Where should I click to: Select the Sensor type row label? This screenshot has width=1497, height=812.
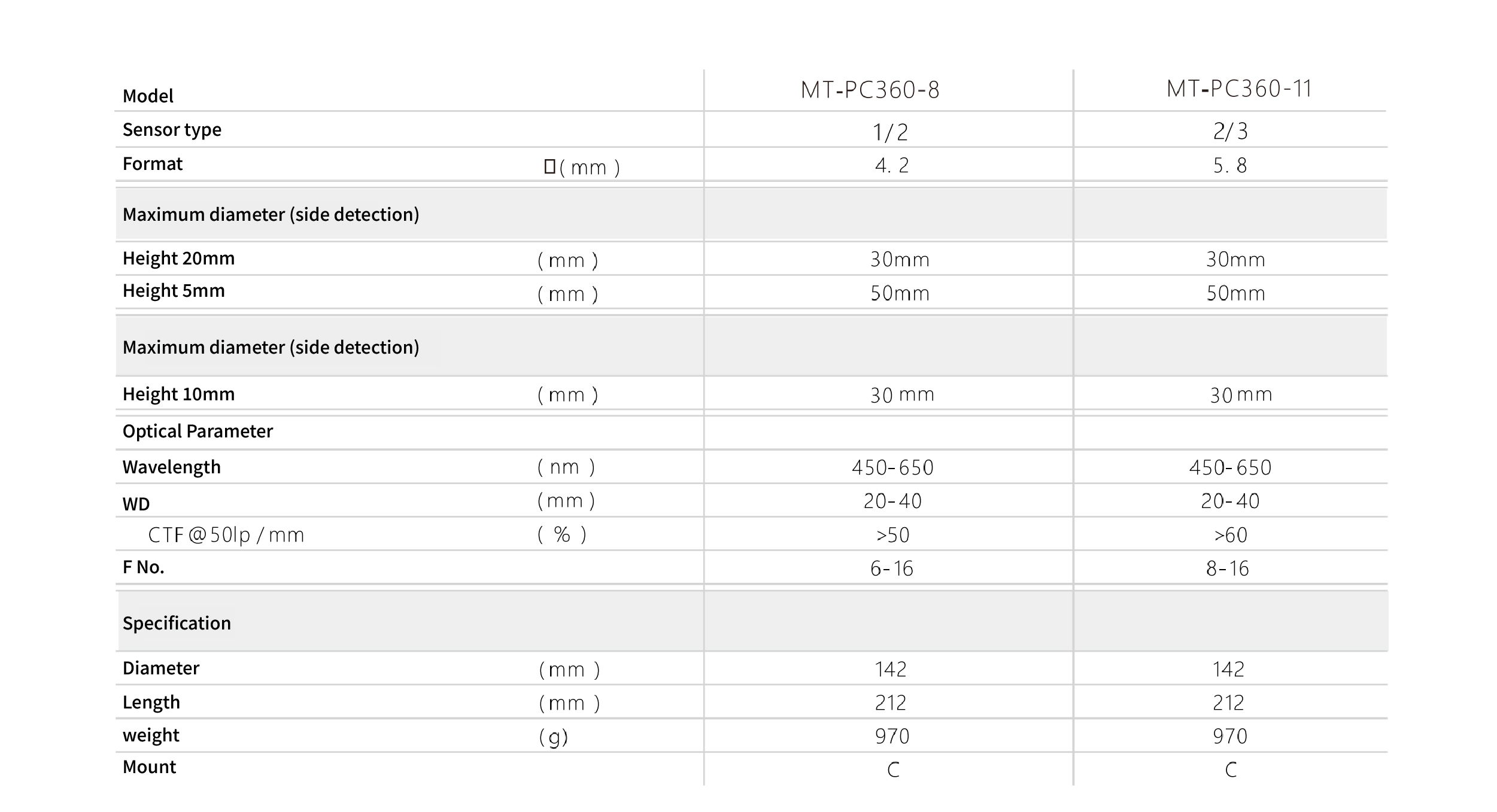point(172,130)
